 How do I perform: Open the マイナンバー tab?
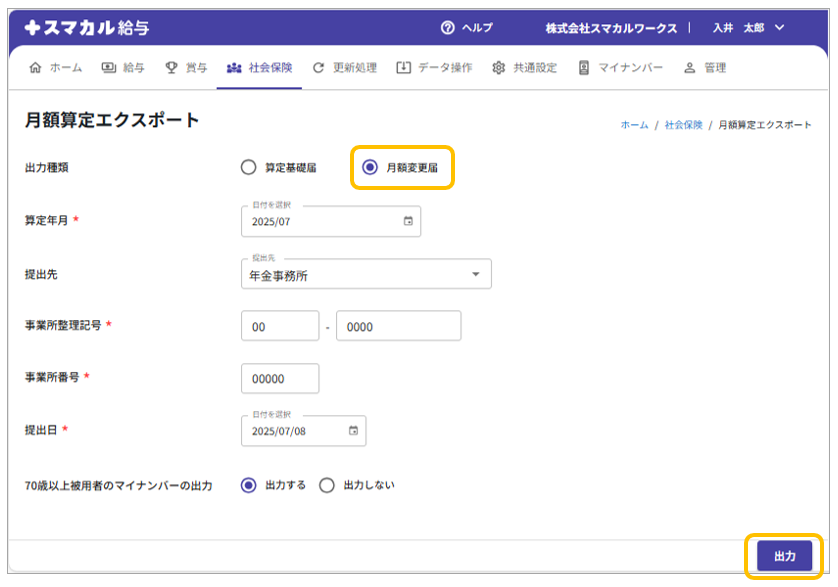619,68
